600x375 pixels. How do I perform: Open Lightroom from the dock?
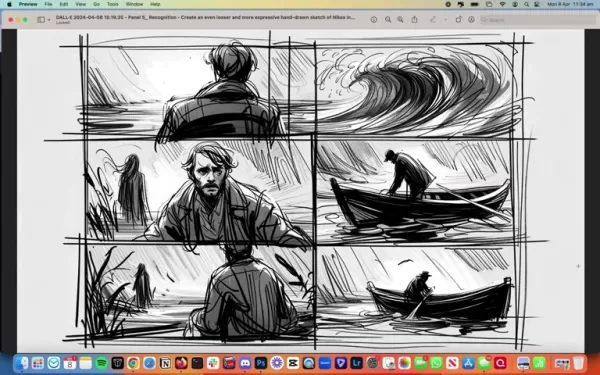tap(357, 363)
